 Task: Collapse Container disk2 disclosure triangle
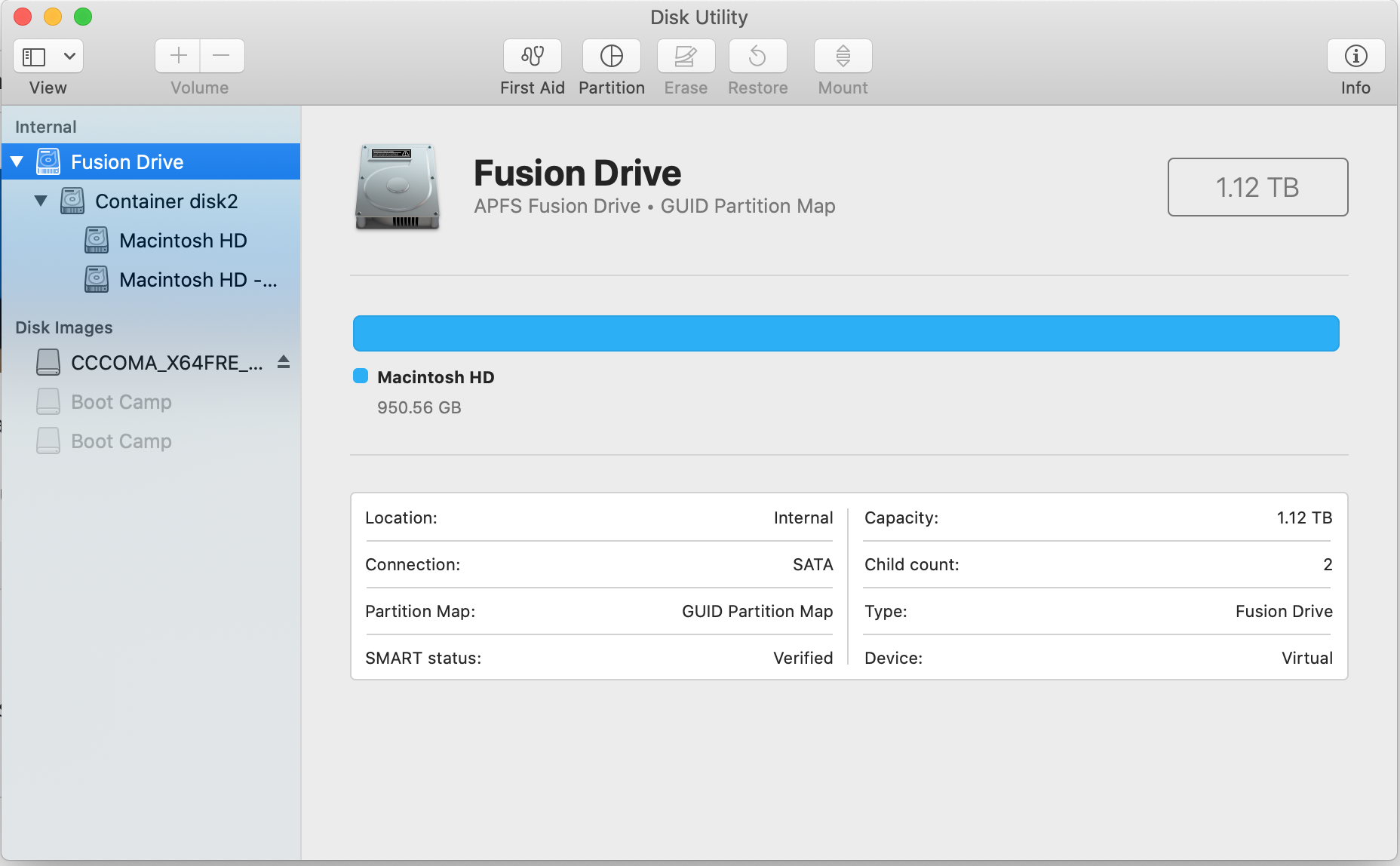41,201
